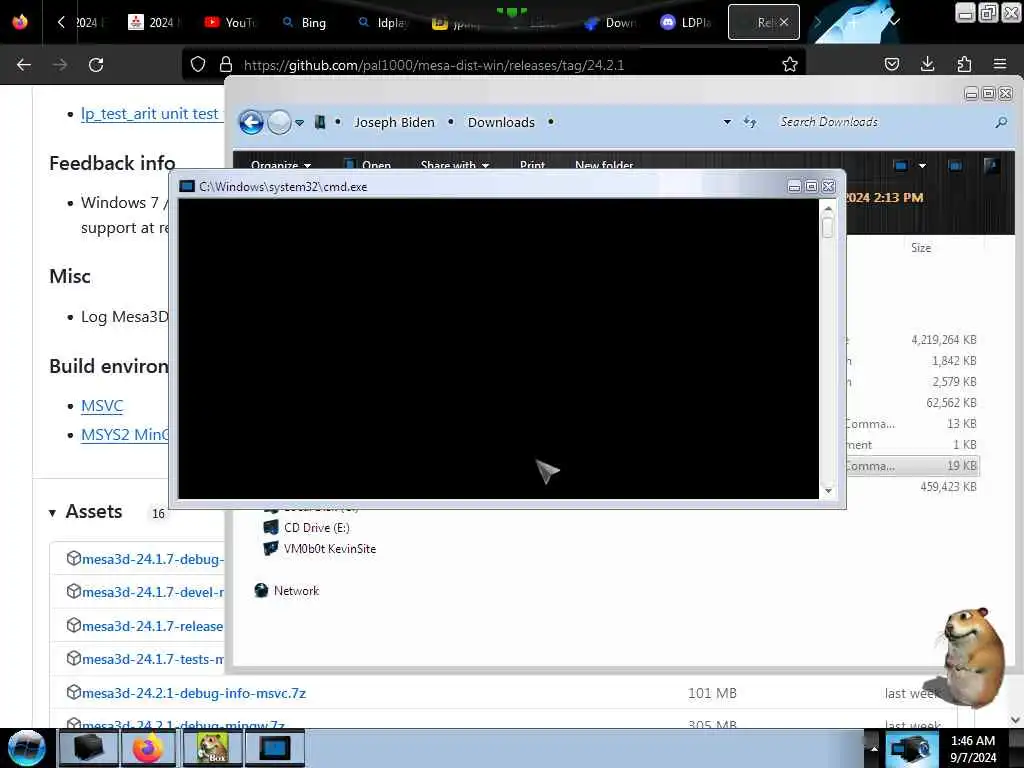1024x768 pixels.
Task: Click Explorer back arrow button
Action: [x=251, y=122]
